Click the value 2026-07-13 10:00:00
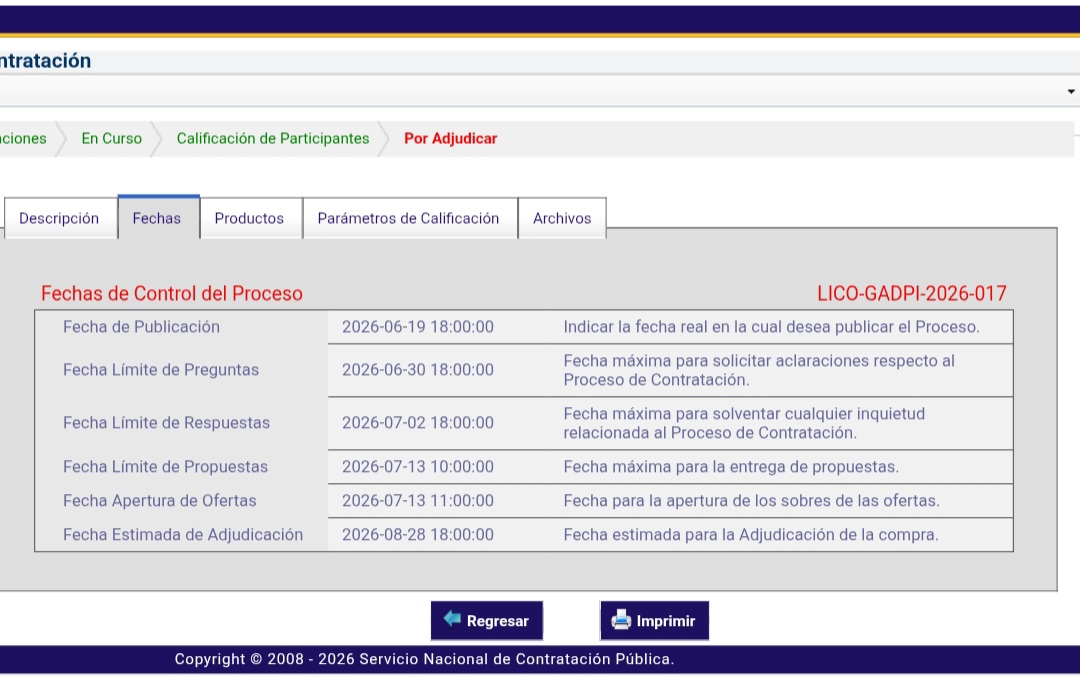The height and width of the screenshot is (677, 1080). tap(417, 467)
